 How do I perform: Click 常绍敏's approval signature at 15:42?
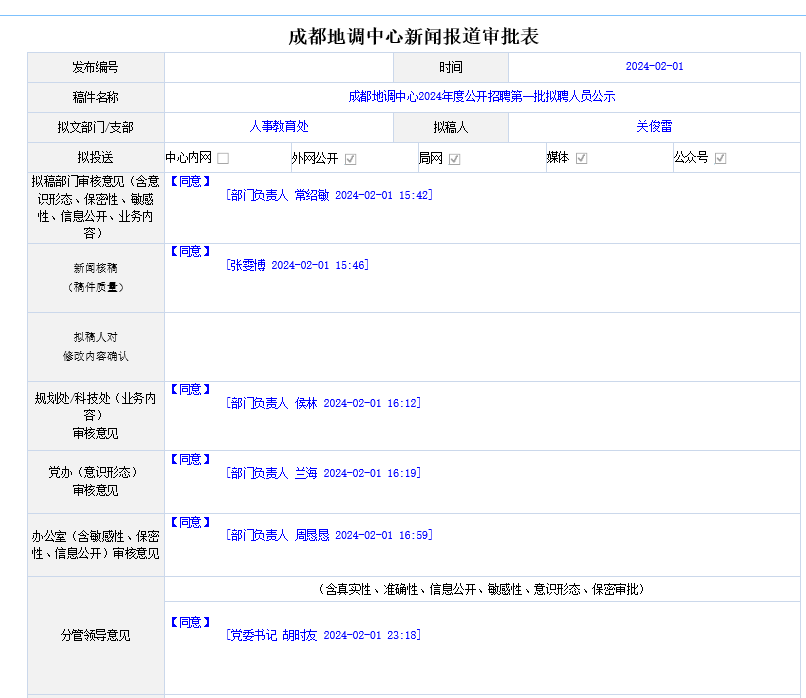click(x=329, y=195)
